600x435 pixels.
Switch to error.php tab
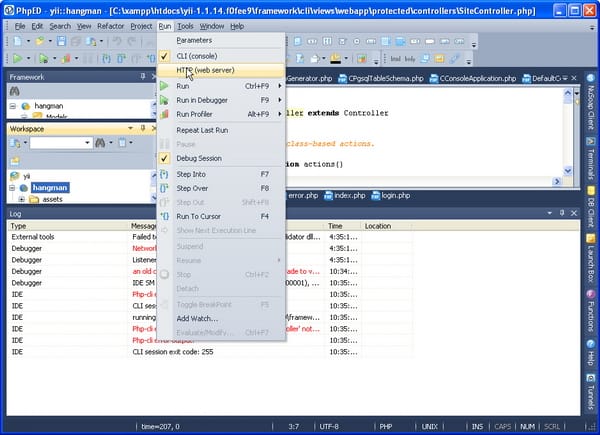302,196
